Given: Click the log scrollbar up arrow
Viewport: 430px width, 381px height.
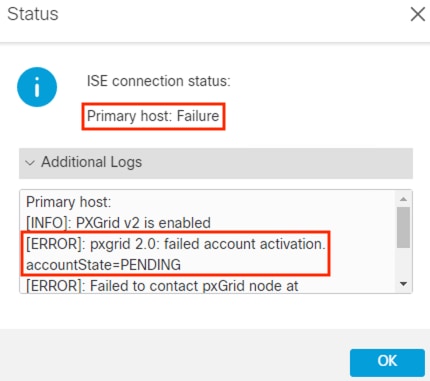Looking at the screenshot, I should pyautogui.click(x=403, y=199).
